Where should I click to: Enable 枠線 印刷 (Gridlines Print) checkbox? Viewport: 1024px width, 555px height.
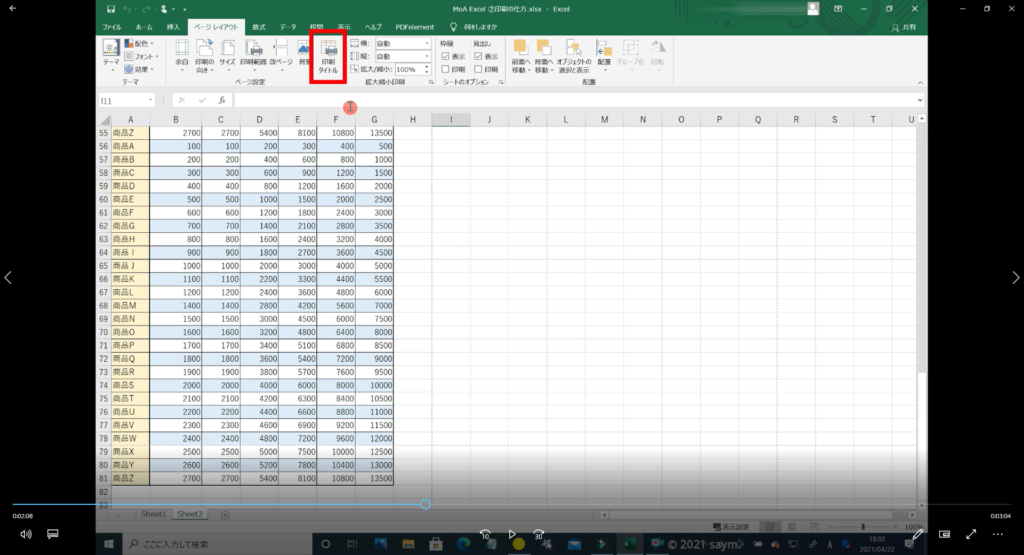[x=446, y=70]
